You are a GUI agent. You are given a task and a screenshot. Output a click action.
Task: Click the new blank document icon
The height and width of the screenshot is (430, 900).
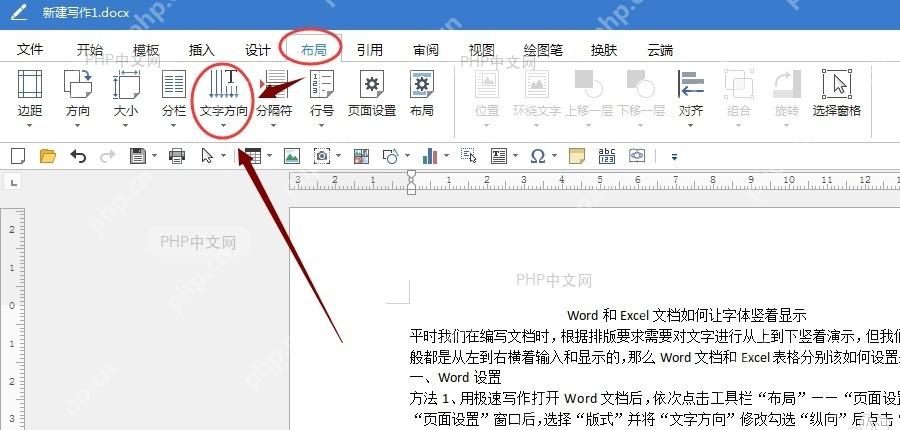18,156
